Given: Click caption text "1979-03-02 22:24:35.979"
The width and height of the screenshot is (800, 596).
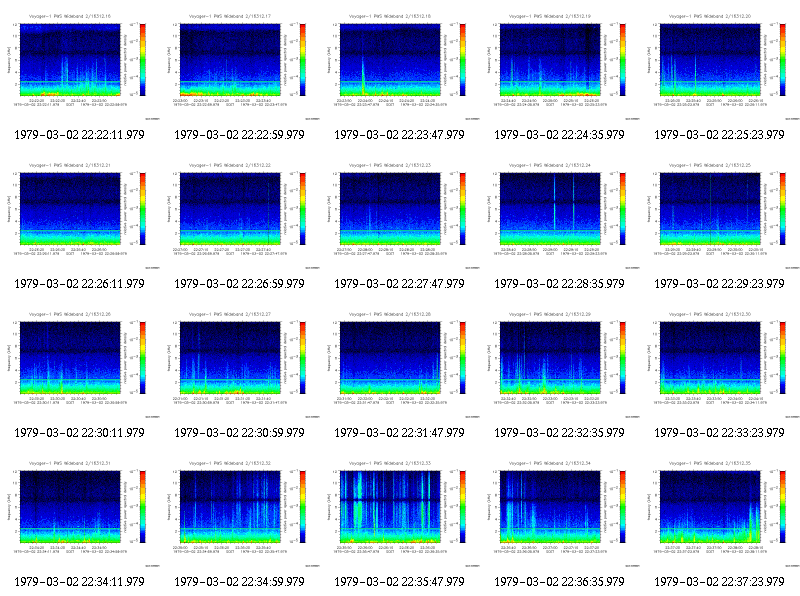Looking at the screenshot, I should 560,135.
